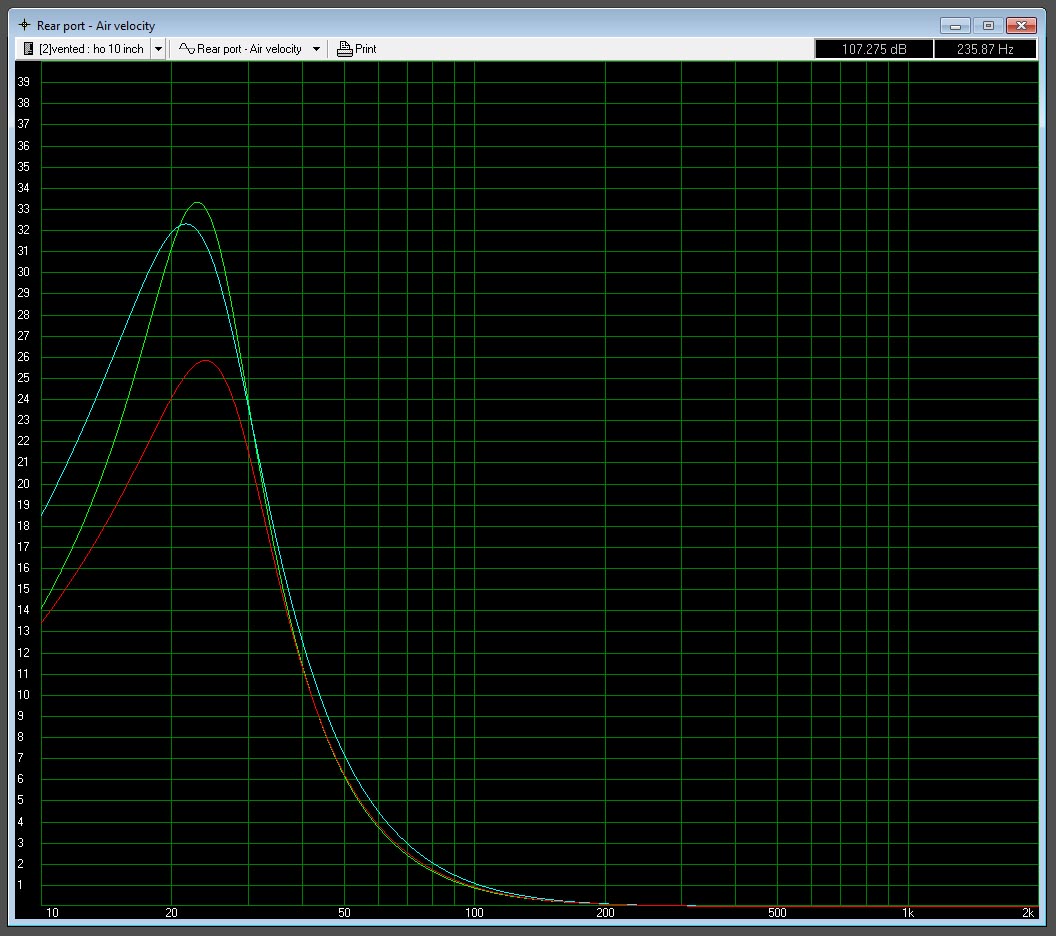Click the speaker box icon beside the project name

coord(28,48)
